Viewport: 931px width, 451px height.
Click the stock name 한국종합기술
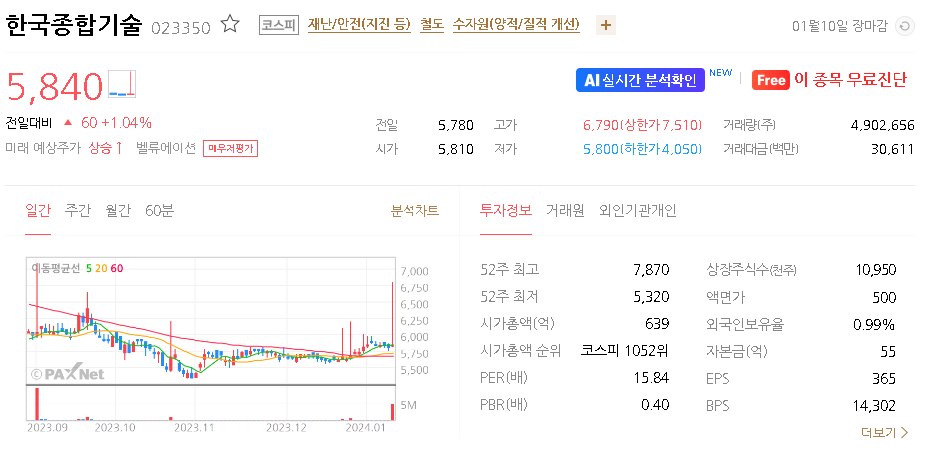(74, 25)
